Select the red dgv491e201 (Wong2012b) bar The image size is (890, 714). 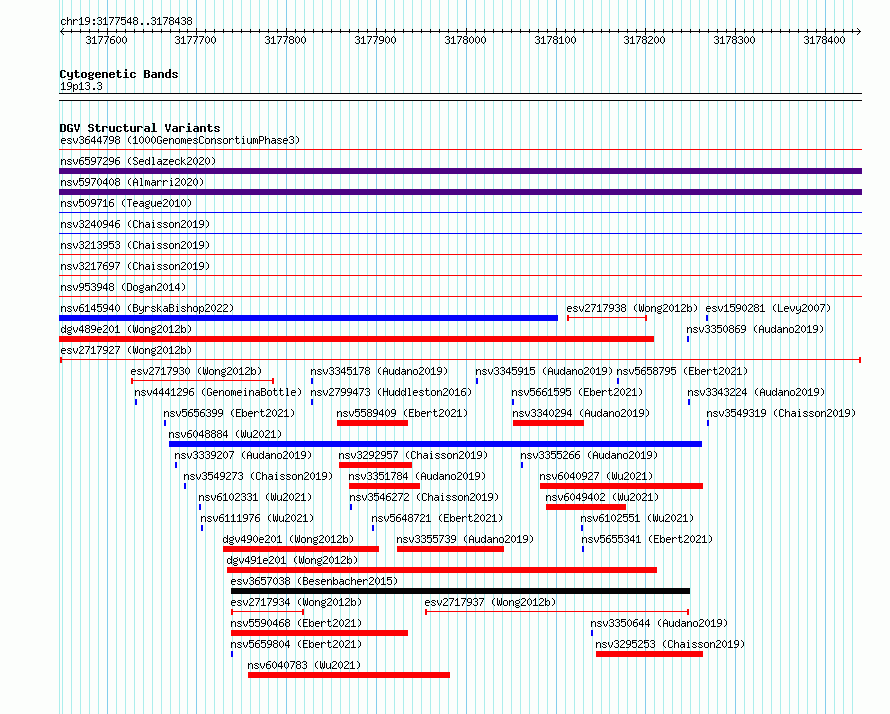[441, 570]
